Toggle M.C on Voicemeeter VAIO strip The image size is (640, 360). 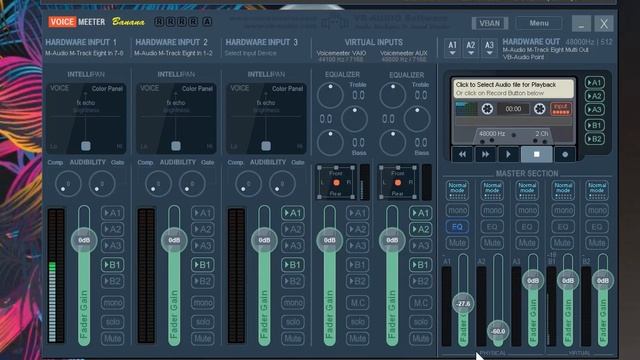pyautogui.click(x=358, y=302)
